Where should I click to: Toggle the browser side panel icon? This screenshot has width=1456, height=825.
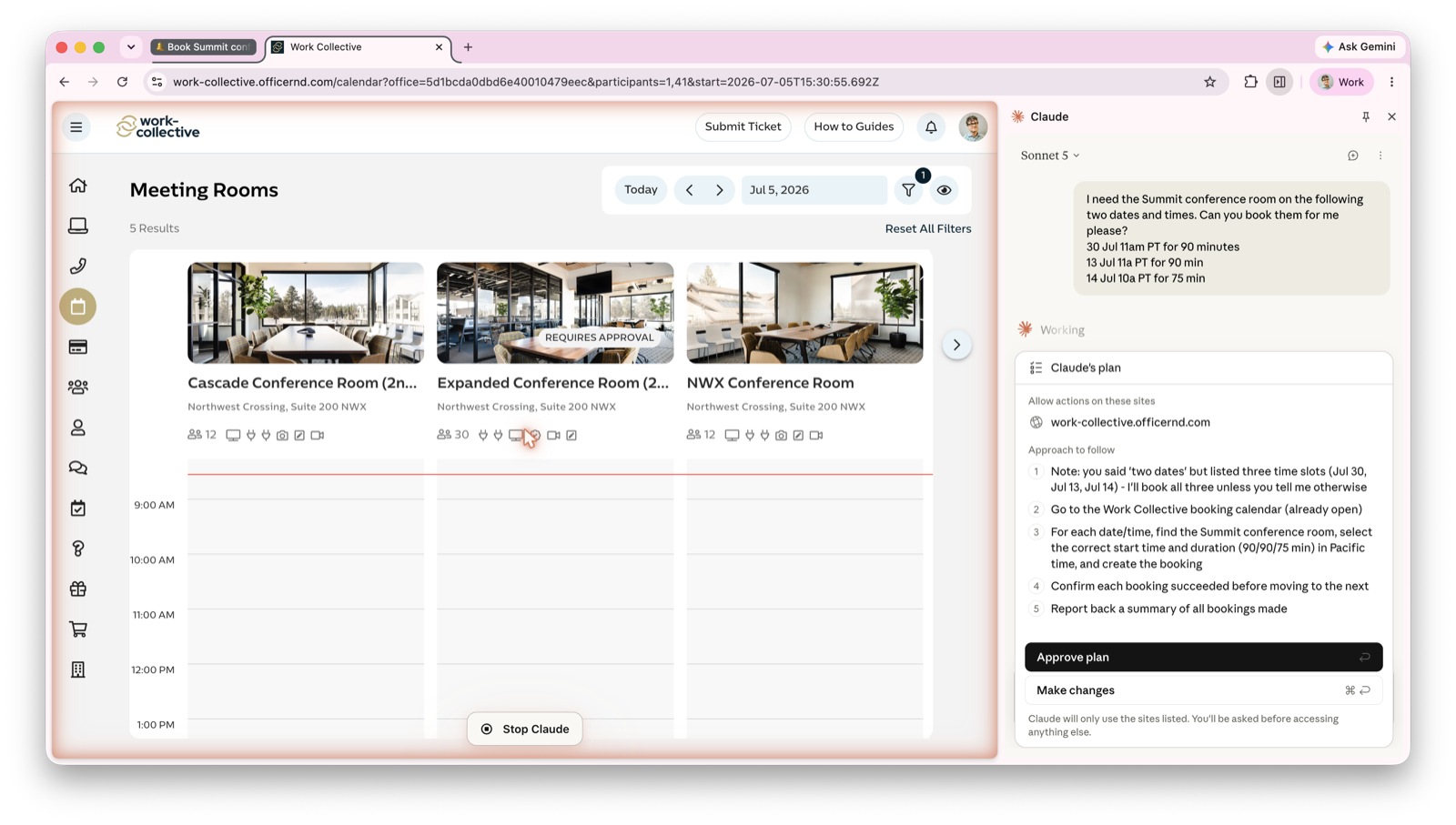(1279, 82)
